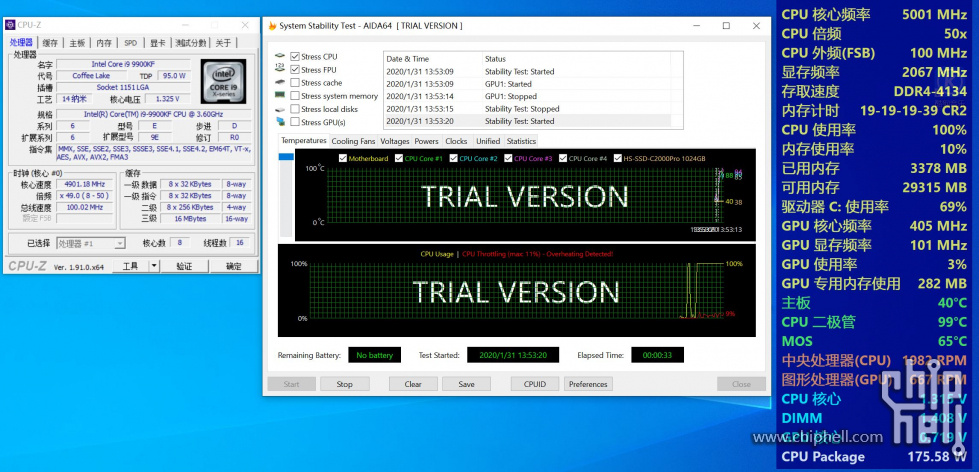
Task: Switch to the 缓存 tab in CPU-Z
Action: point(50,43)
